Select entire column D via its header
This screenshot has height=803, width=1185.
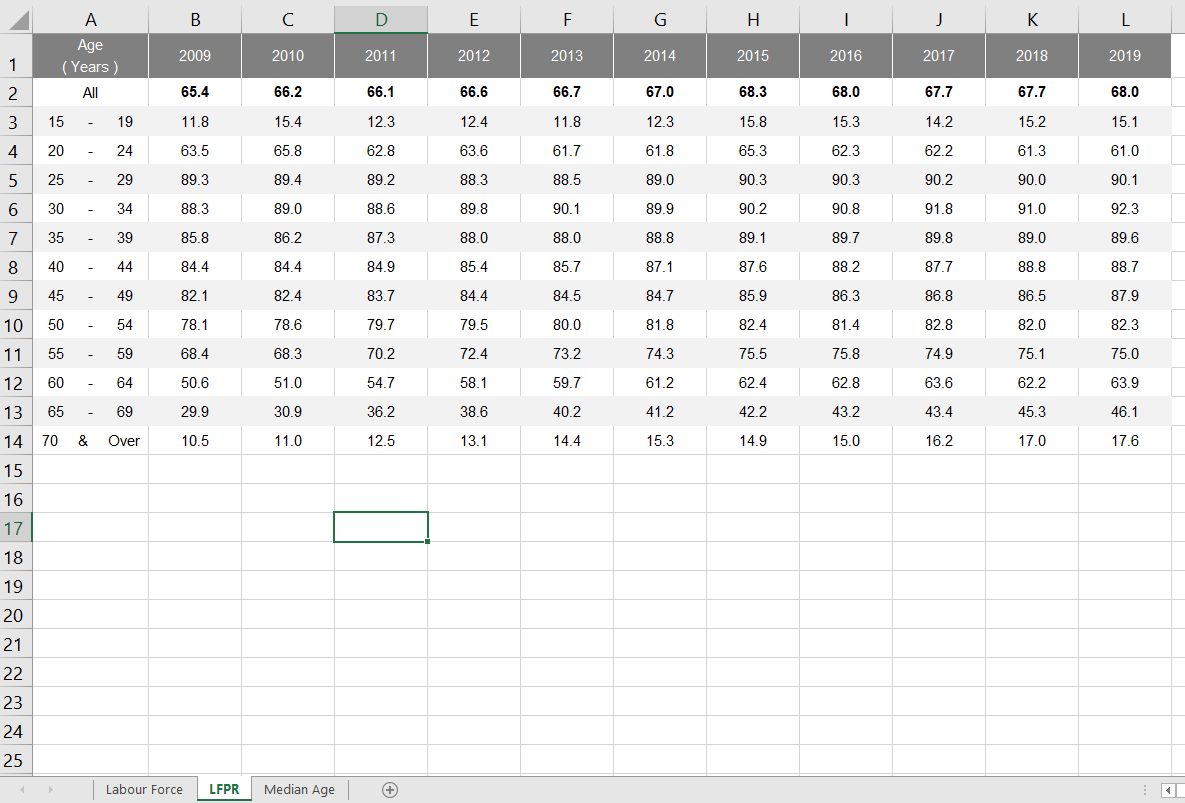click(x=380, y=19)
